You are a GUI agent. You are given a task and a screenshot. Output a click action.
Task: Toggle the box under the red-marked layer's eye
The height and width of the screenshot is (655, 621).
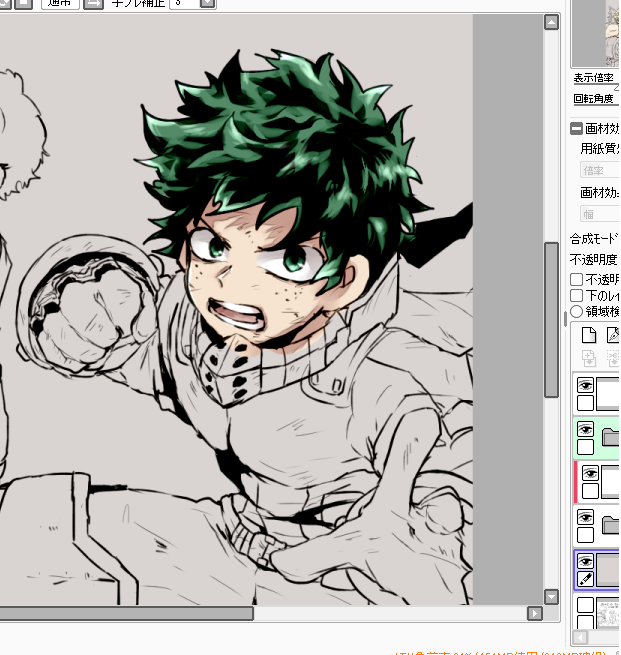coord(590,491)
